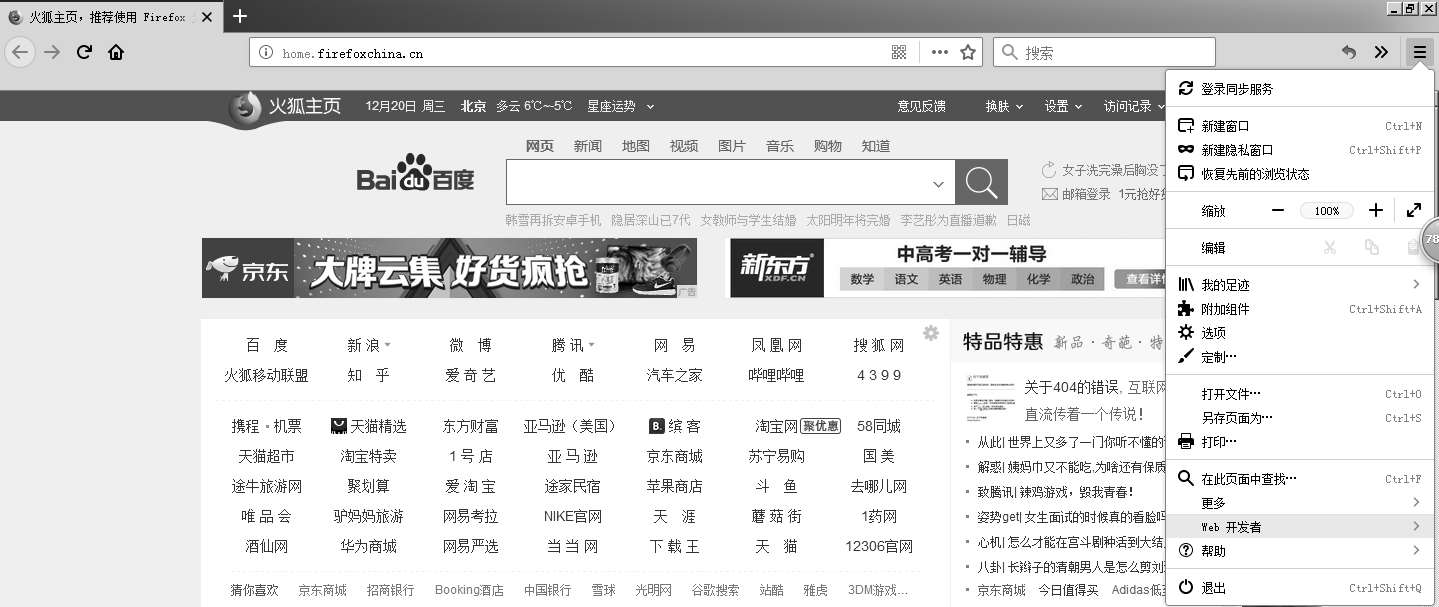
Task: Choose 退出 menu item
Action: [x=1300, y=588]
